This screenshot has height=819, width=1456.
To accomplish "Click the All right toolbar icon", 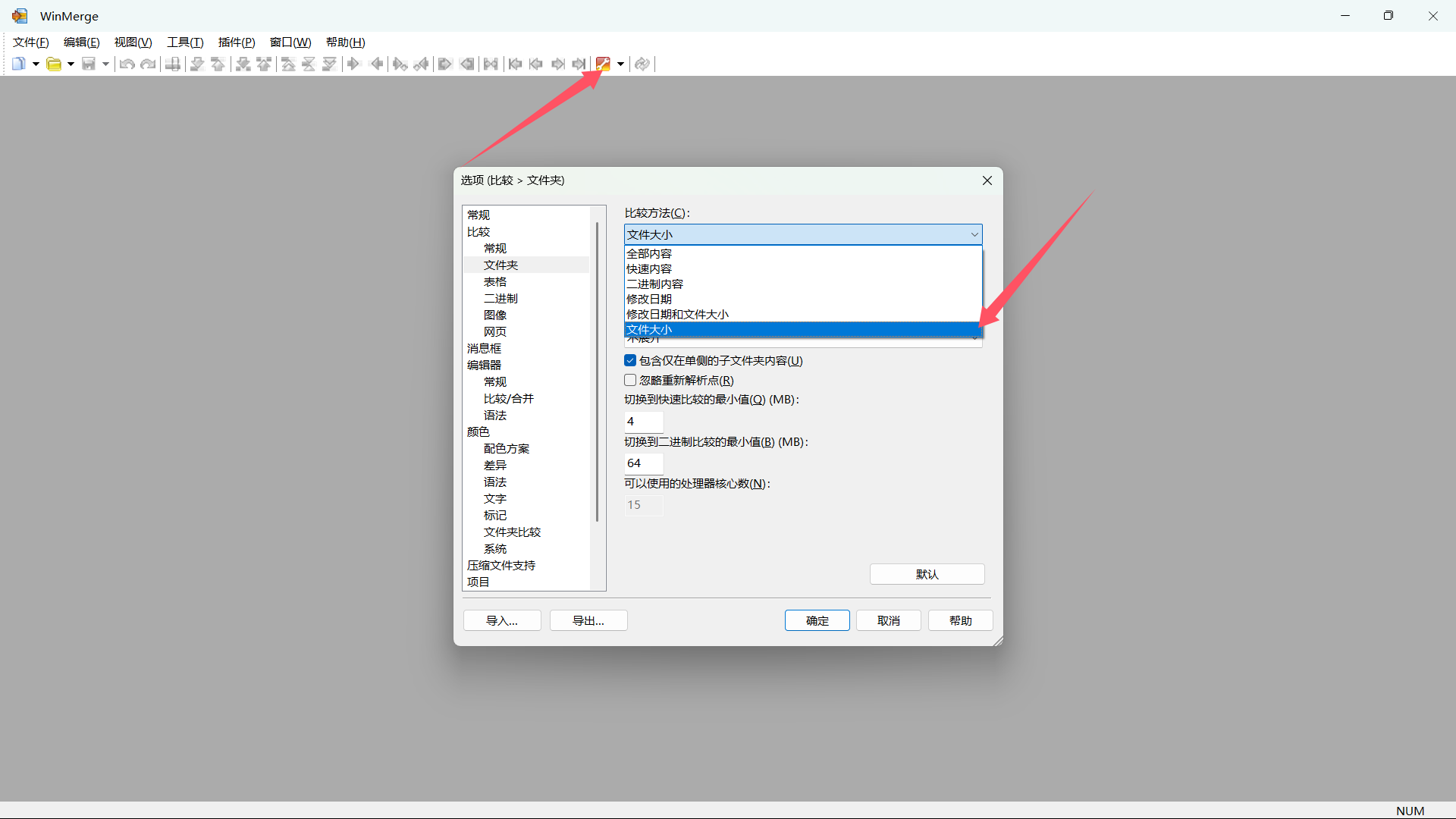I will (445, 64).
